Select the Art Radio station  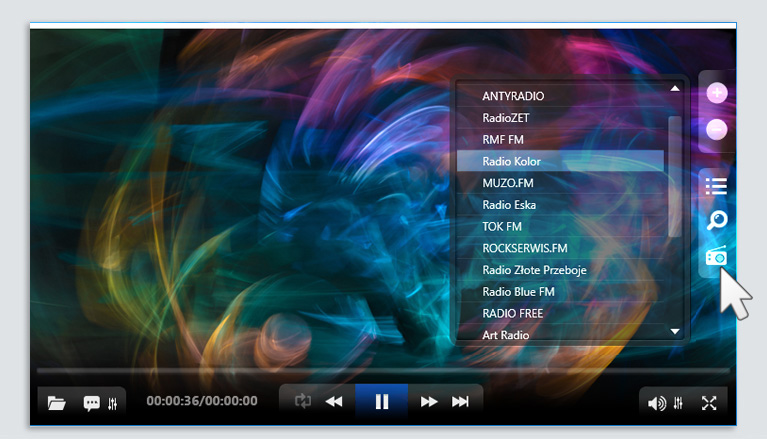tap(560, 333)
